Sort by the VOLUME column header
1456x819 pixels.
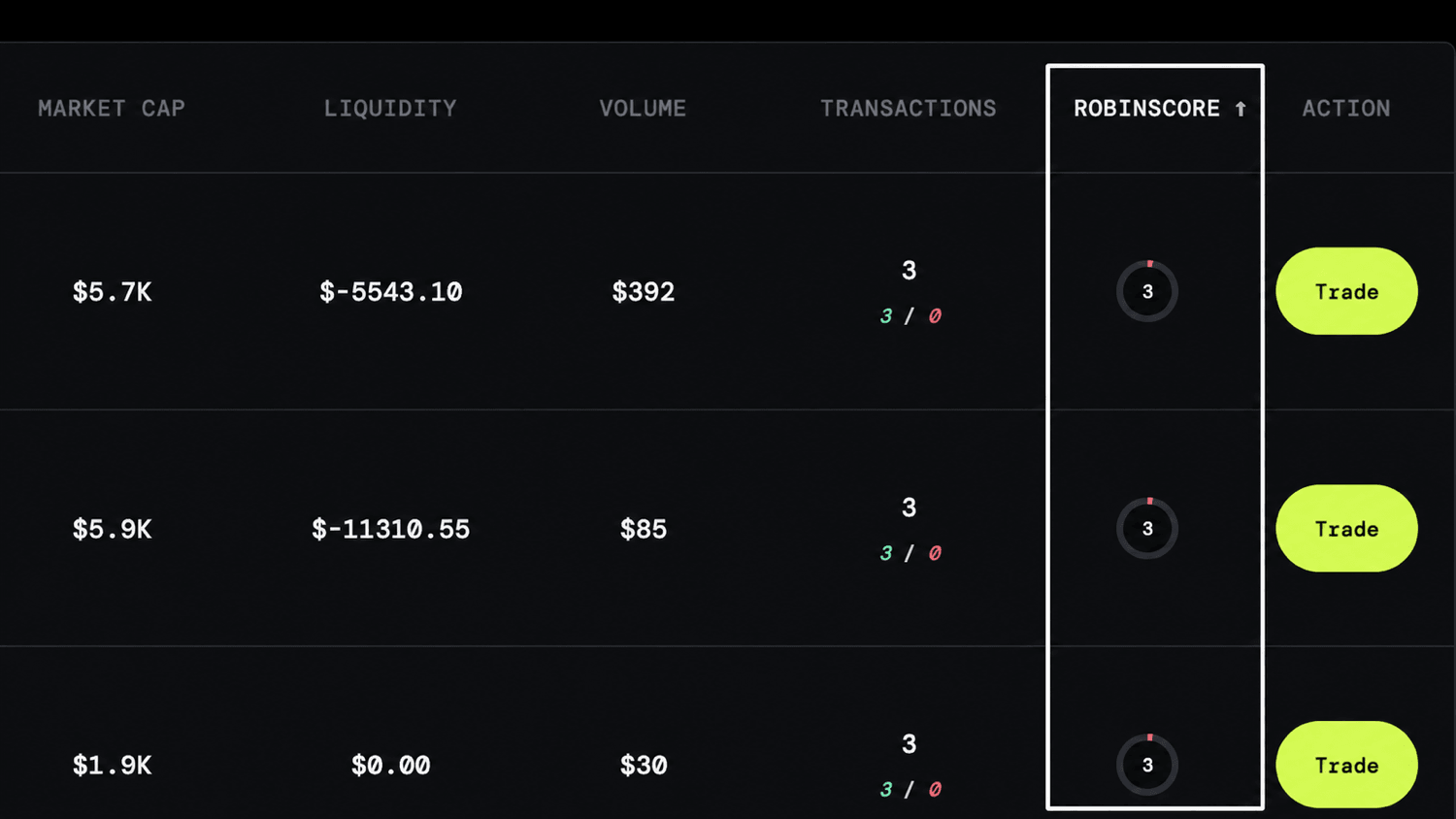pos(643,109)
